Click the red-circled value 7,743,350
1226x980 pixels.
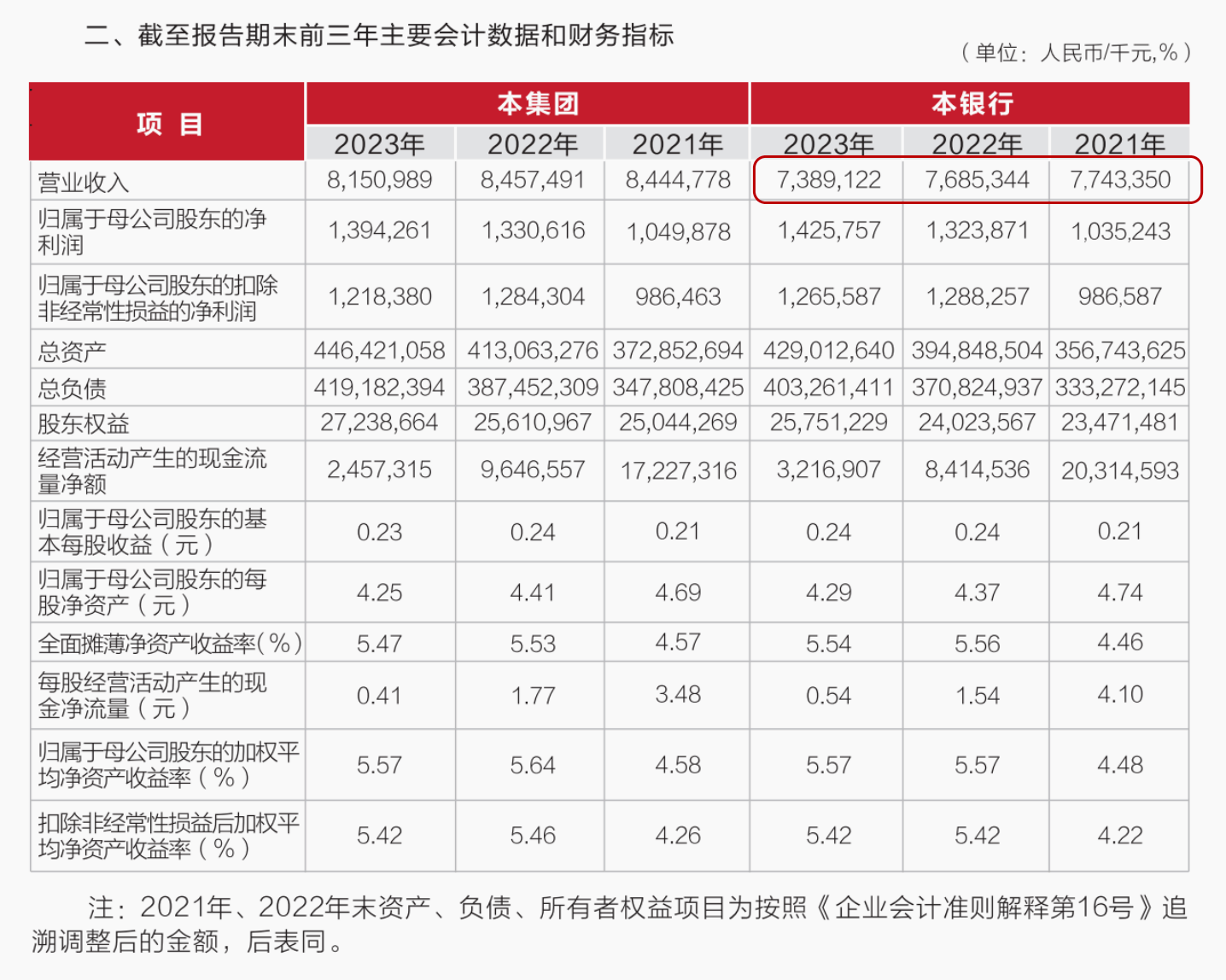click(1120, 180)
